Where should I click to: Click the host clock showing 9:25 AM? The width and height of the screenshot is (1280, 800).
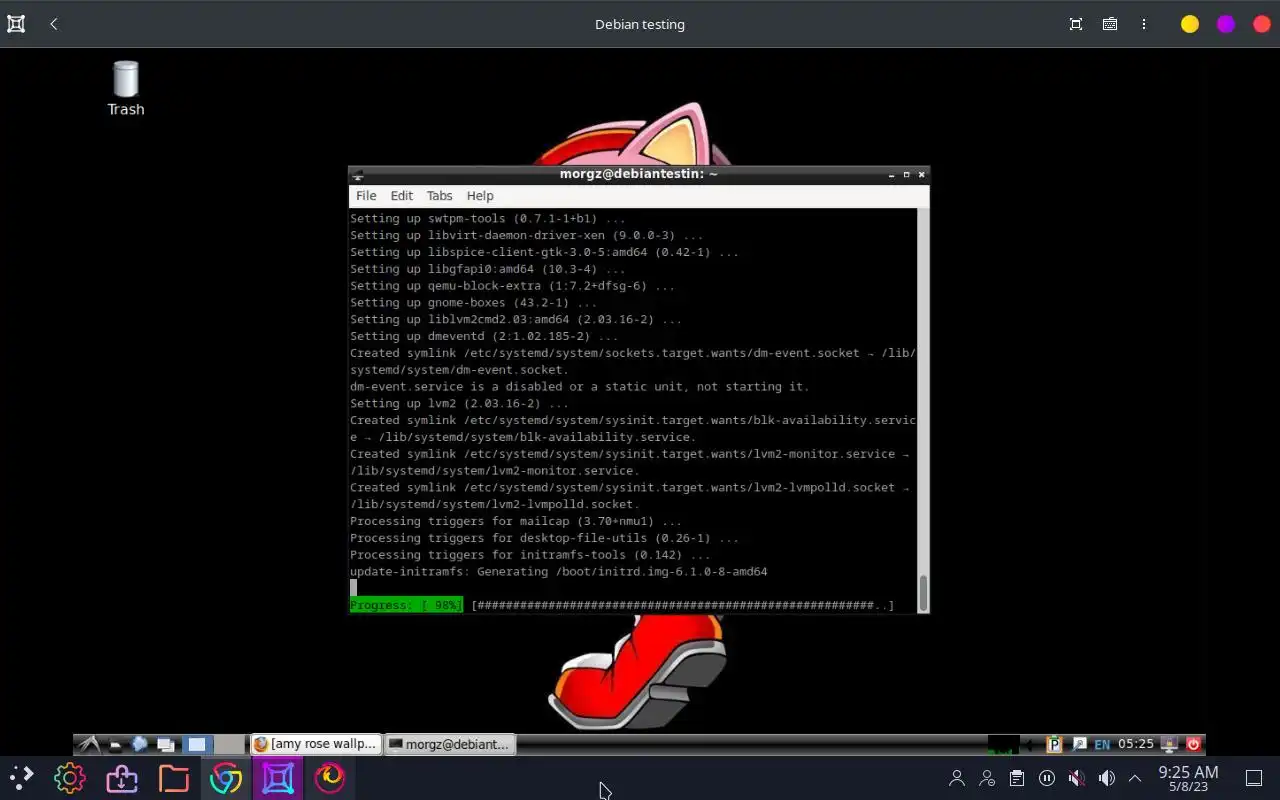pyautogui.click(x=1188, y=778)
